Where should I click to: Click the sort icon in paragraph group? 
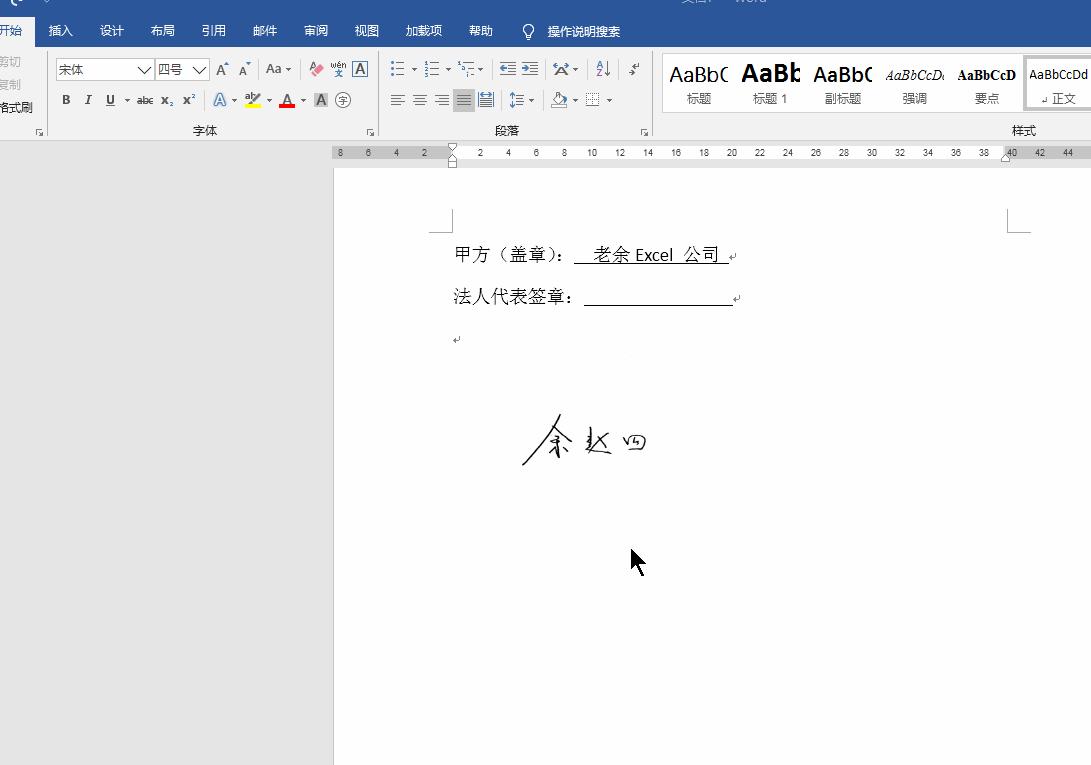[601, 70]
